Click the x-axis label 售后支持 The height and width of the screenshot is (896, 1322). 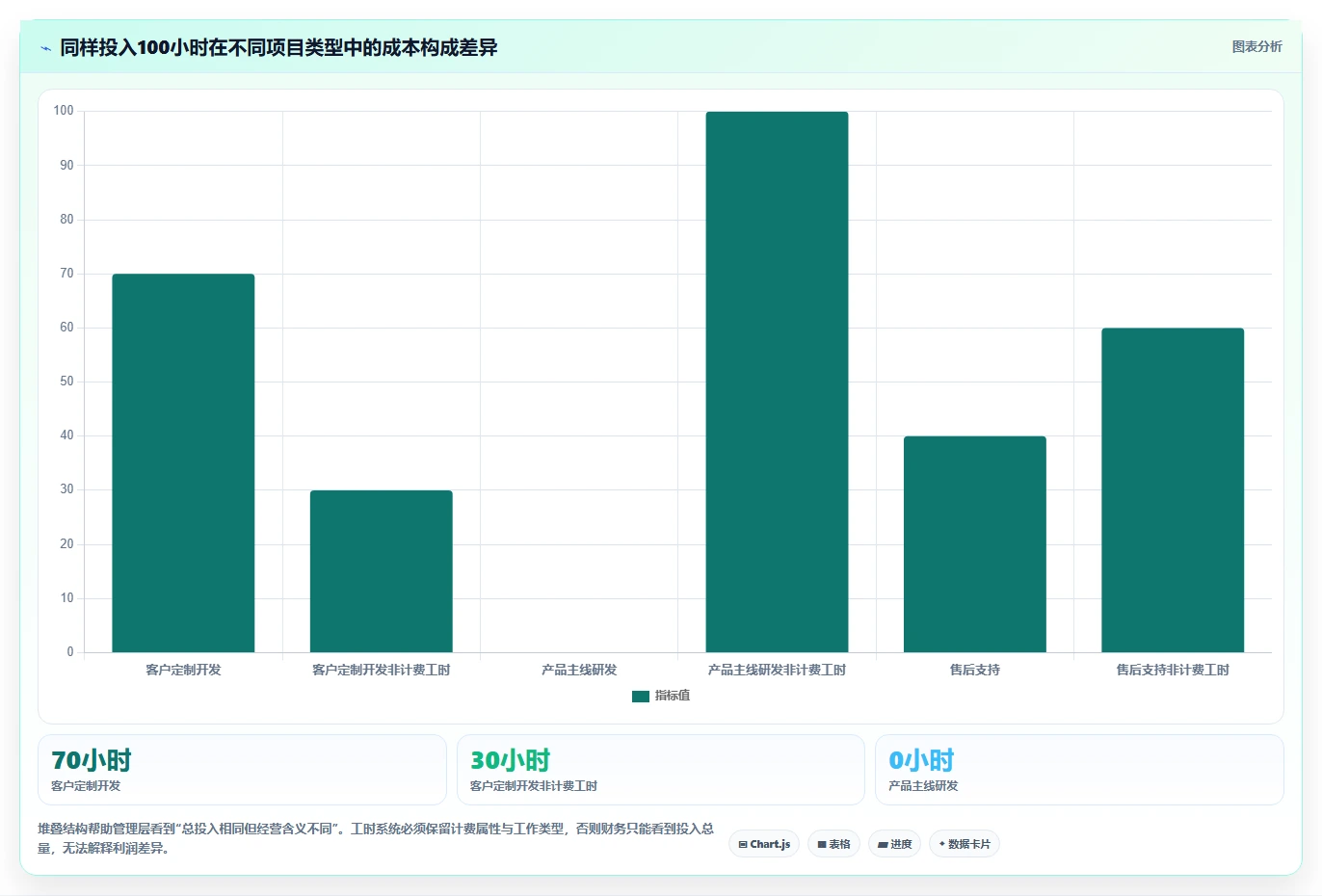pos(975,670)
